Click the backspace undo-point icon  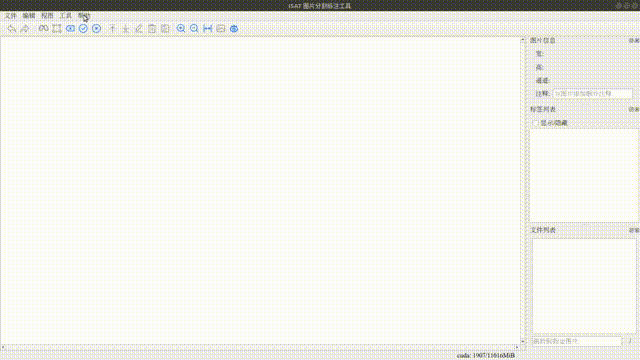(70, 29)
